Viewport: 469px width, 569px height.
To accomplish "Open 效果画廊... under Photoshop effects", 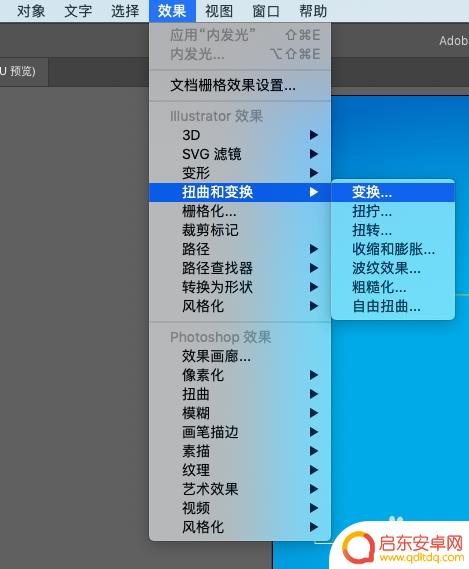I will [x=240, y=356].
